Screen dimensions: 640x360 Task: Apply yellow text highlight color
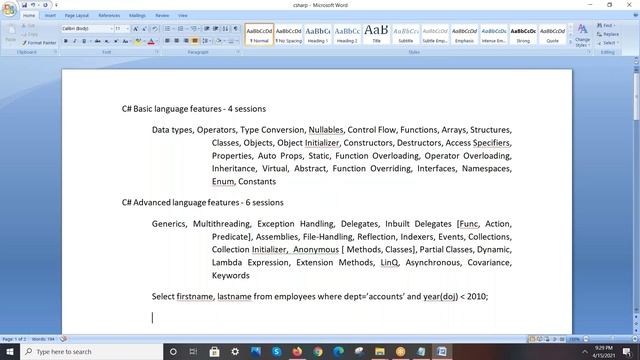point(138,41)
